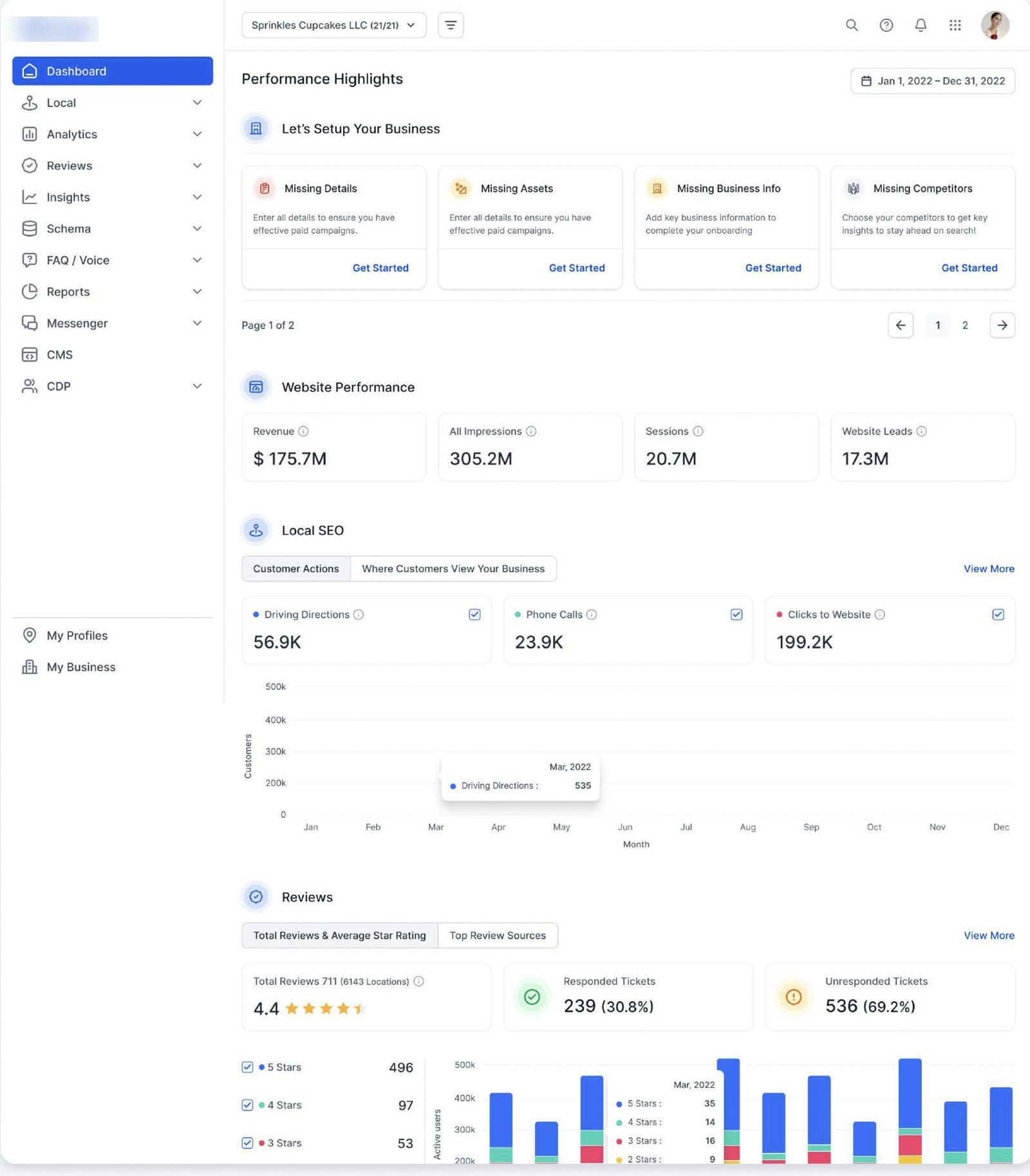This screenshot has width=1030, height=1176.
Task: Expand the Local sidebar section
Action: point(113,103)
